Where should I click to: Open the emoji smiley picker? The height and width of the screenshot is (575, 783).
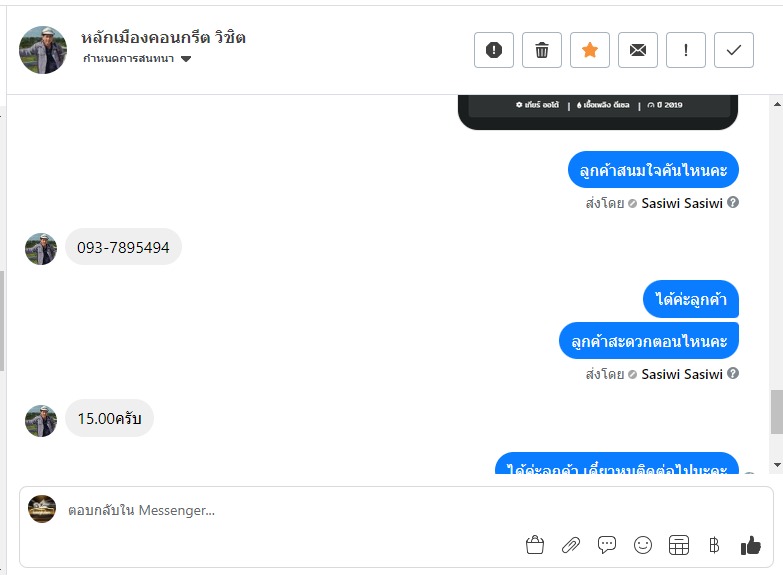643,545
